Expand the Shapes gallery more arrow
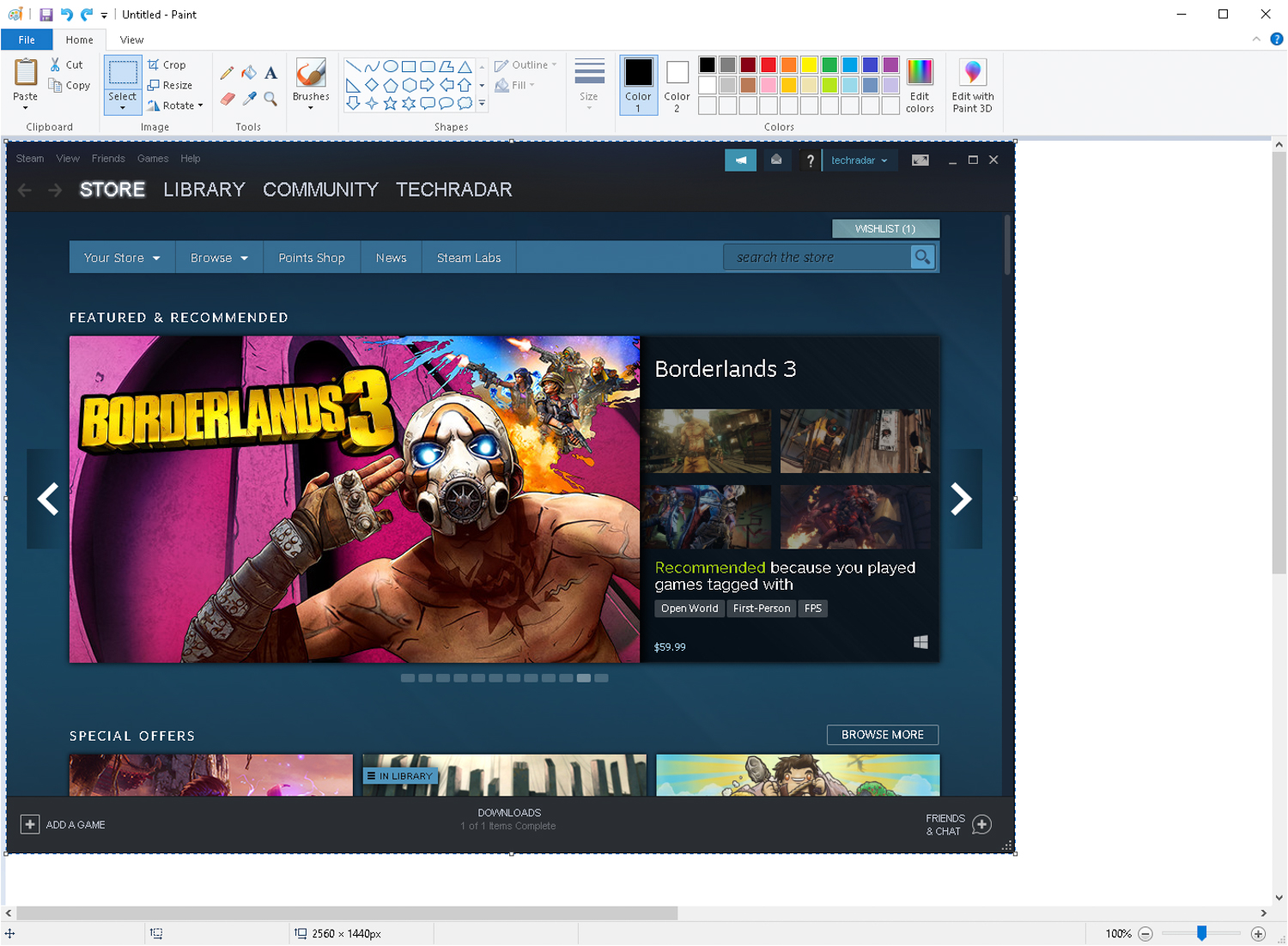 tap(482, 103)
